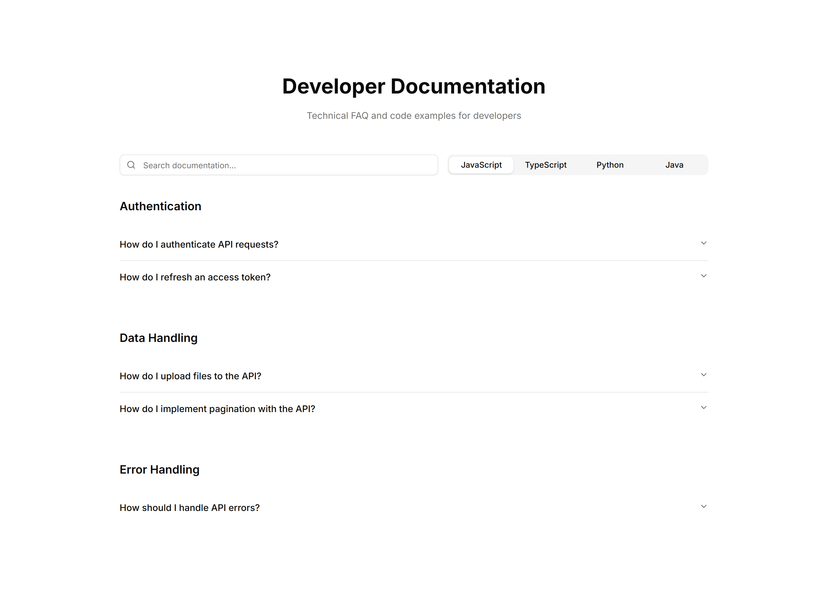Click the 'Technical FAQ and code examples' subtitle
The image size is (828, 597).
click(413, 116)
